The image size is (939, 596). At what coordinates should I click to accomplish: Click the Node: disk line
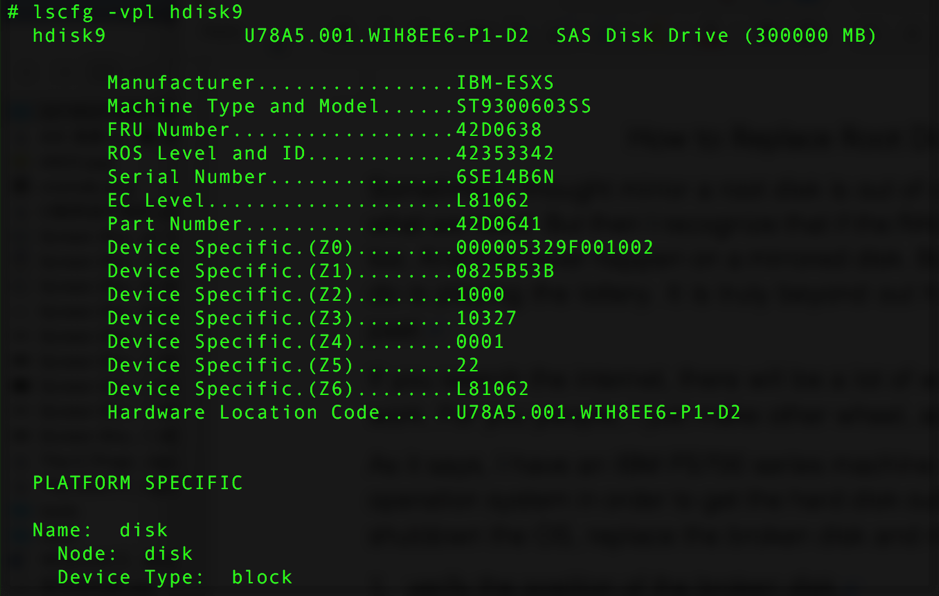click(125, 553)
